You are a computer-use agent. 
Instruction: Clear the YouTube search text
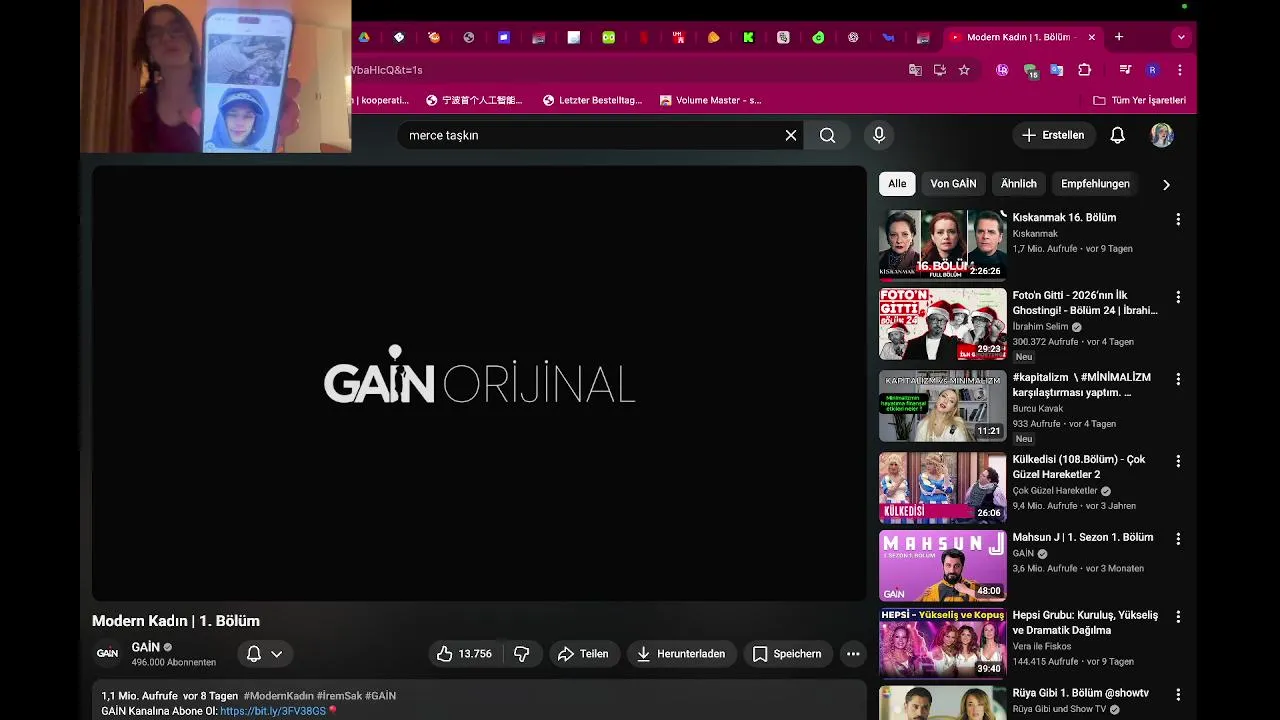pos(791,135)
